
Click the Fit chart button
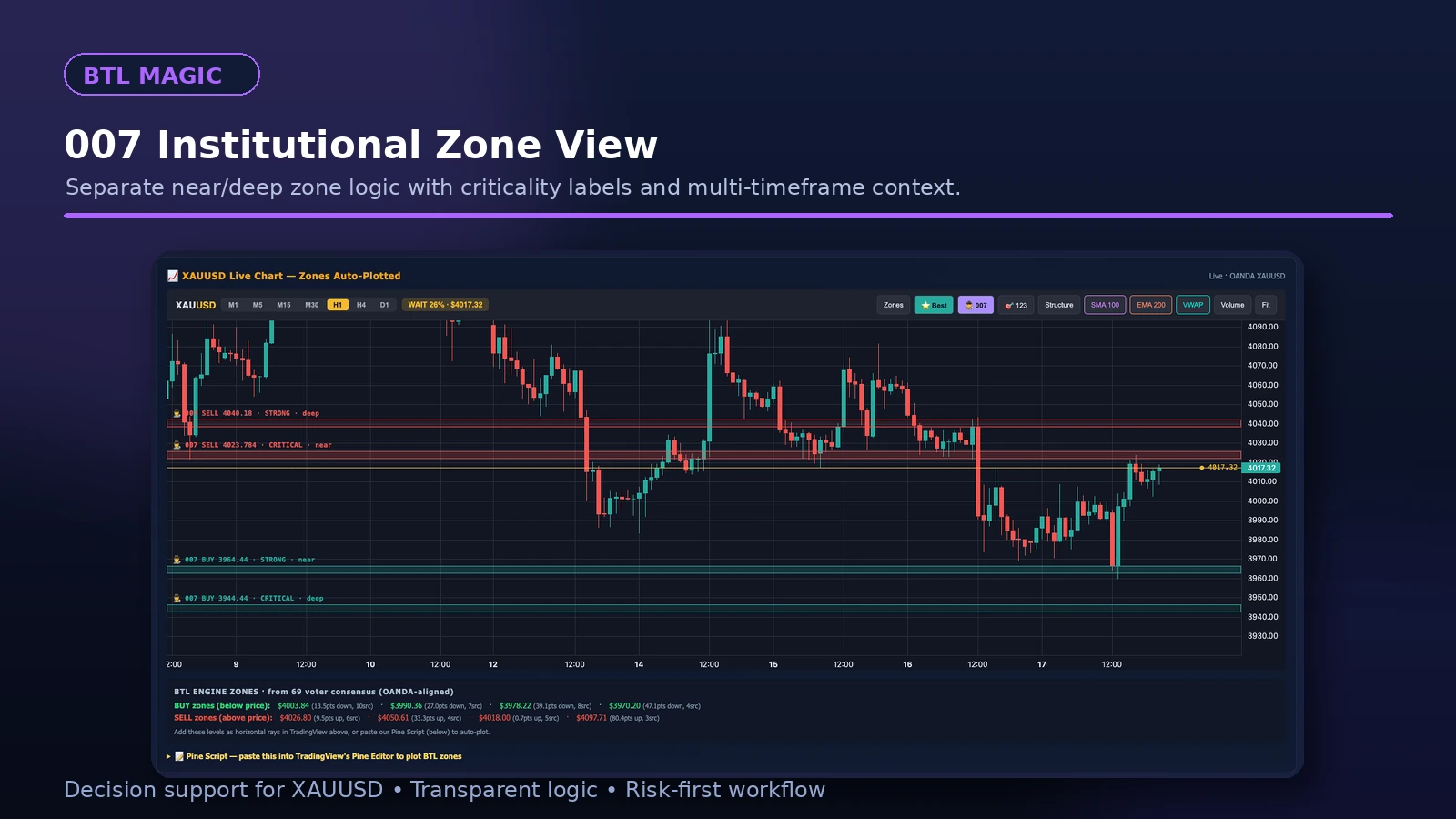1266,305
